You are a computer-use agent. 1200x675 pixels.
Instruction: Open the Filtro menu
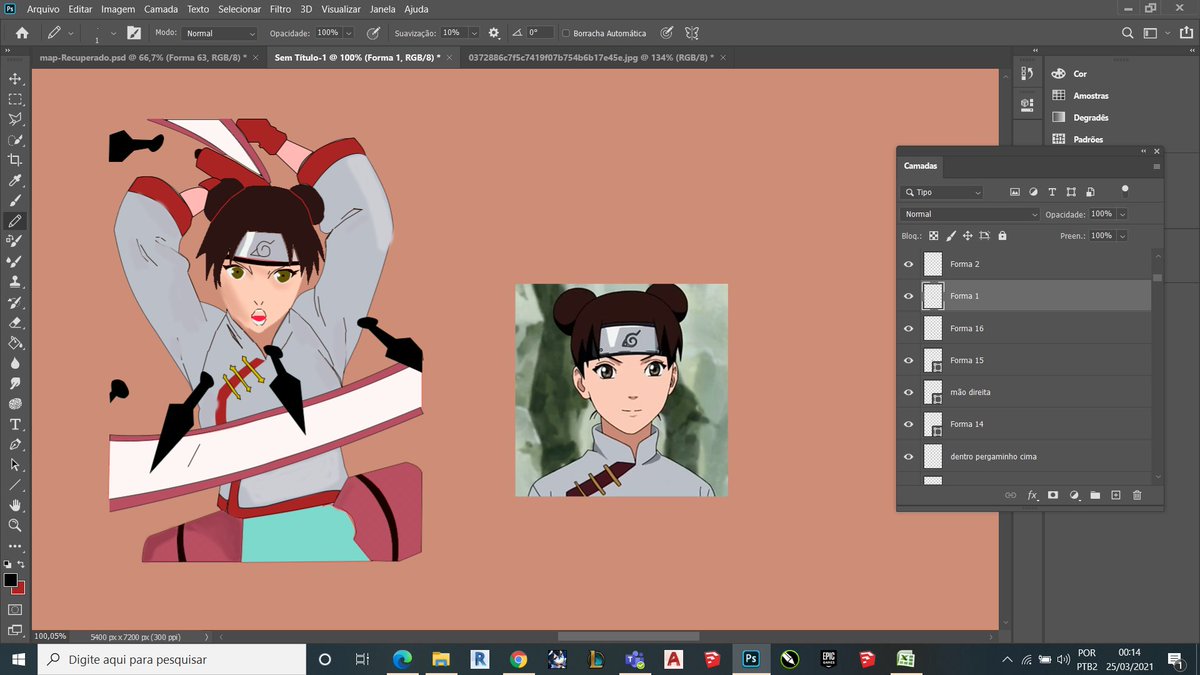[x=280, y=9]
